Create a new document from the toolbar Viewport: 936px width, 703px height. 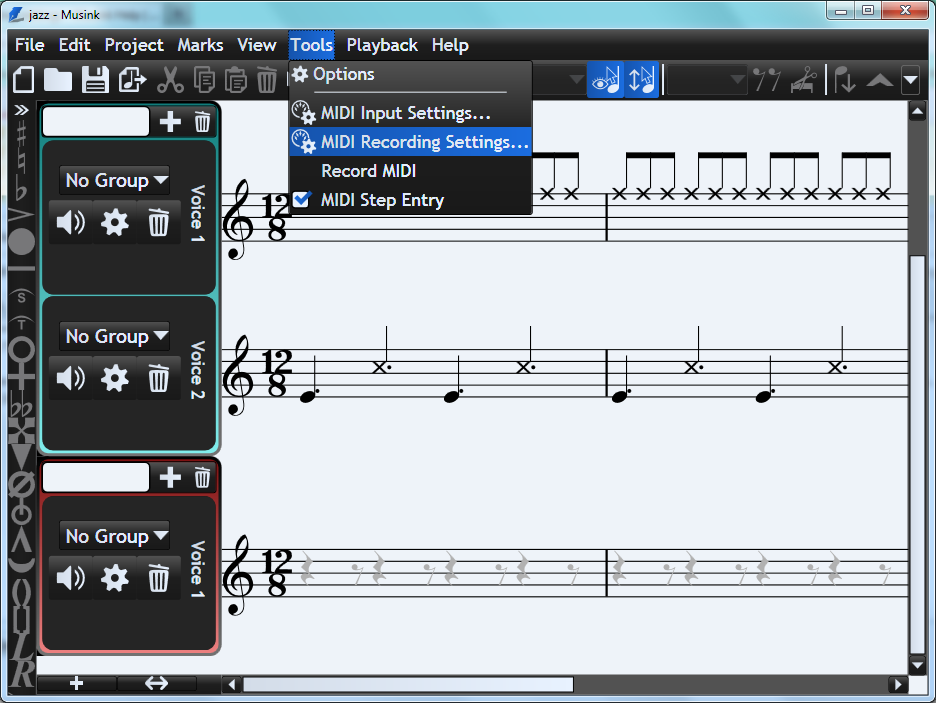pyautogui.click(x=24, y=80)
